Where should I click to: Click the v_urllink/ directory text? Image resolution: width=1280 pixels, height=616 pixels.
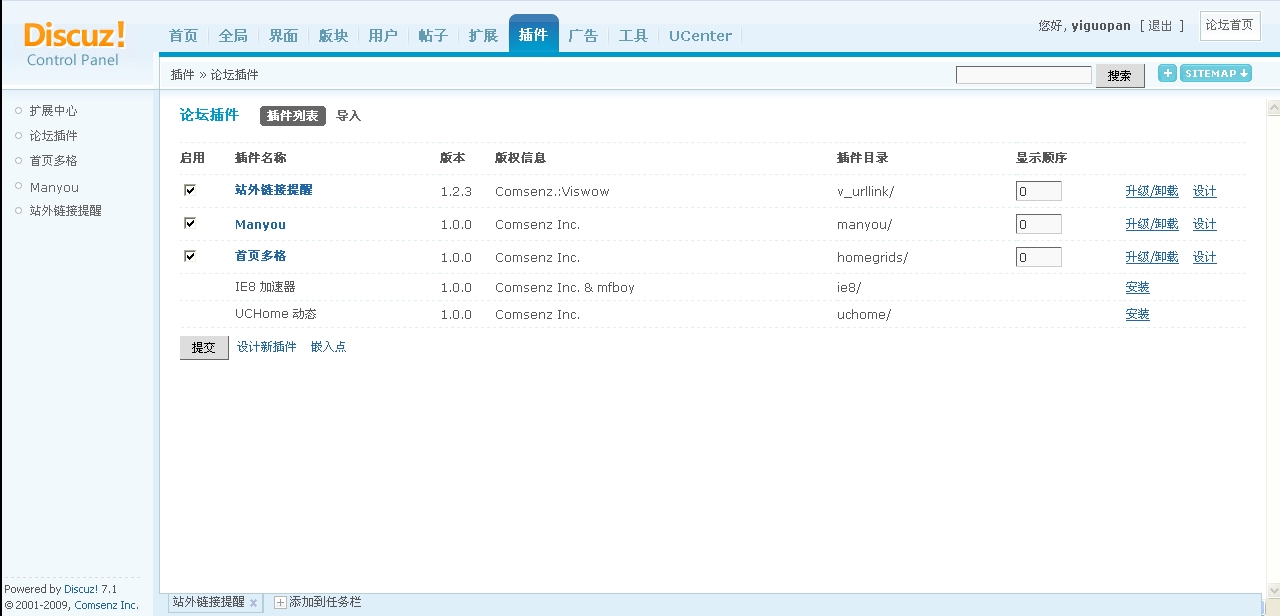865,191
